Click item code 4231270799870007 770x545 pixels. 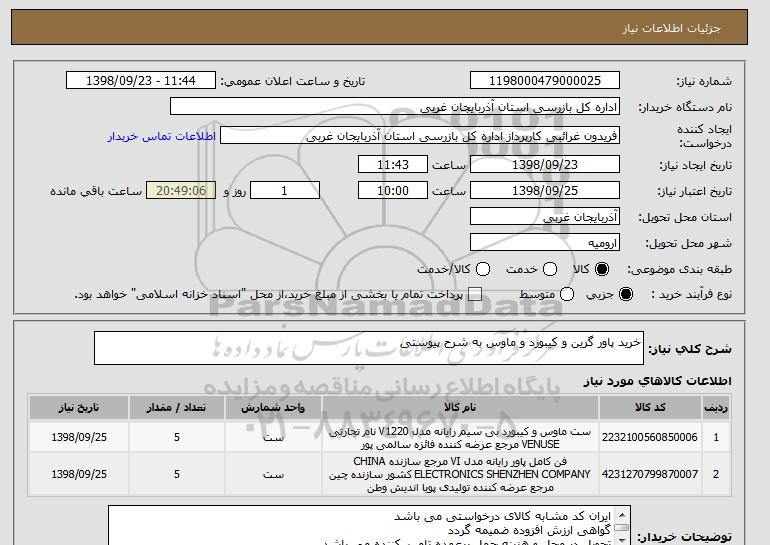(x=650, y=474)
